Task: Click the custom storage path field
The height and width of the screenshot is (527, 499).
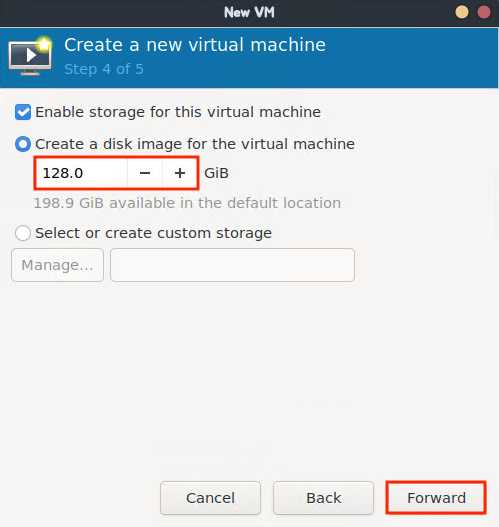Action: click(x=232, y=265)
